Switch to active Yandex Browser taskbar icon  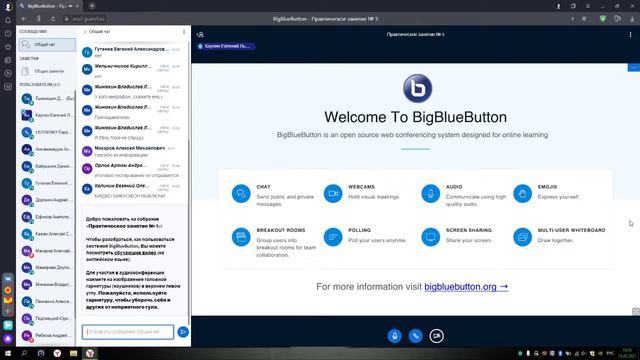pos(90,353)
